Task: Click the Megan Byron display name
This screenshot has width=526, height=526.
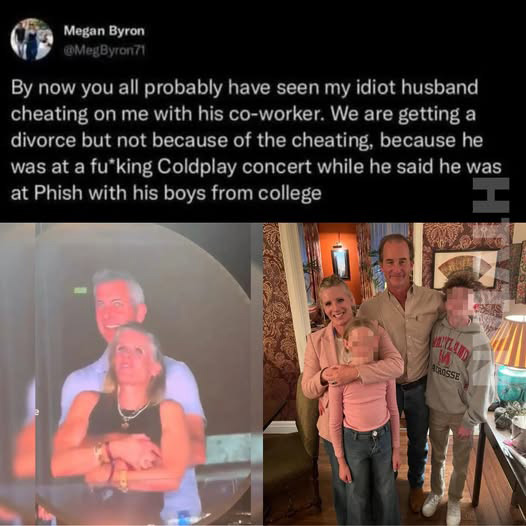Action: 104,31
